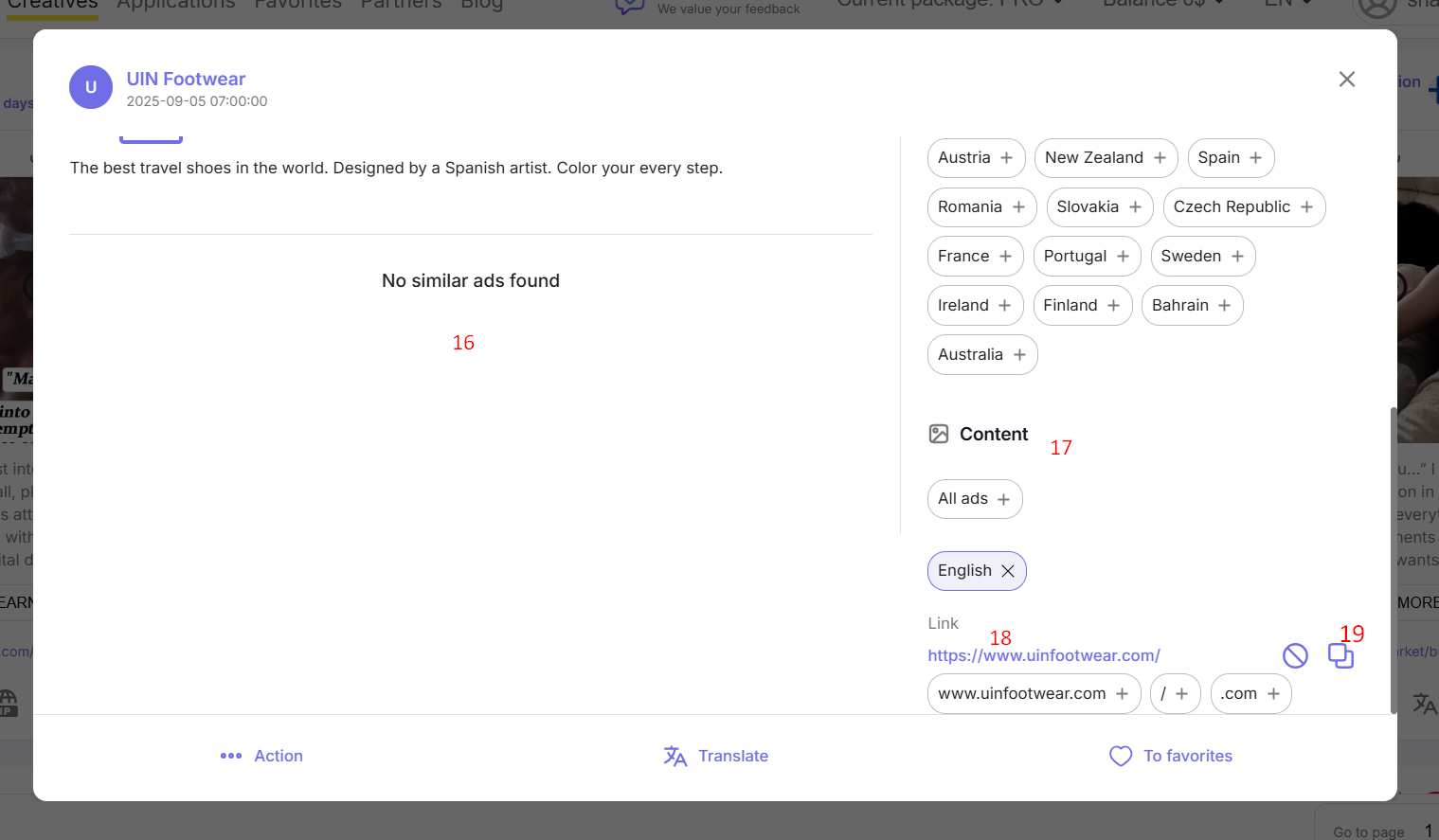Screen dimensions: 1439x840
Task: Add All ads content filter
Action: (1003, 499)
